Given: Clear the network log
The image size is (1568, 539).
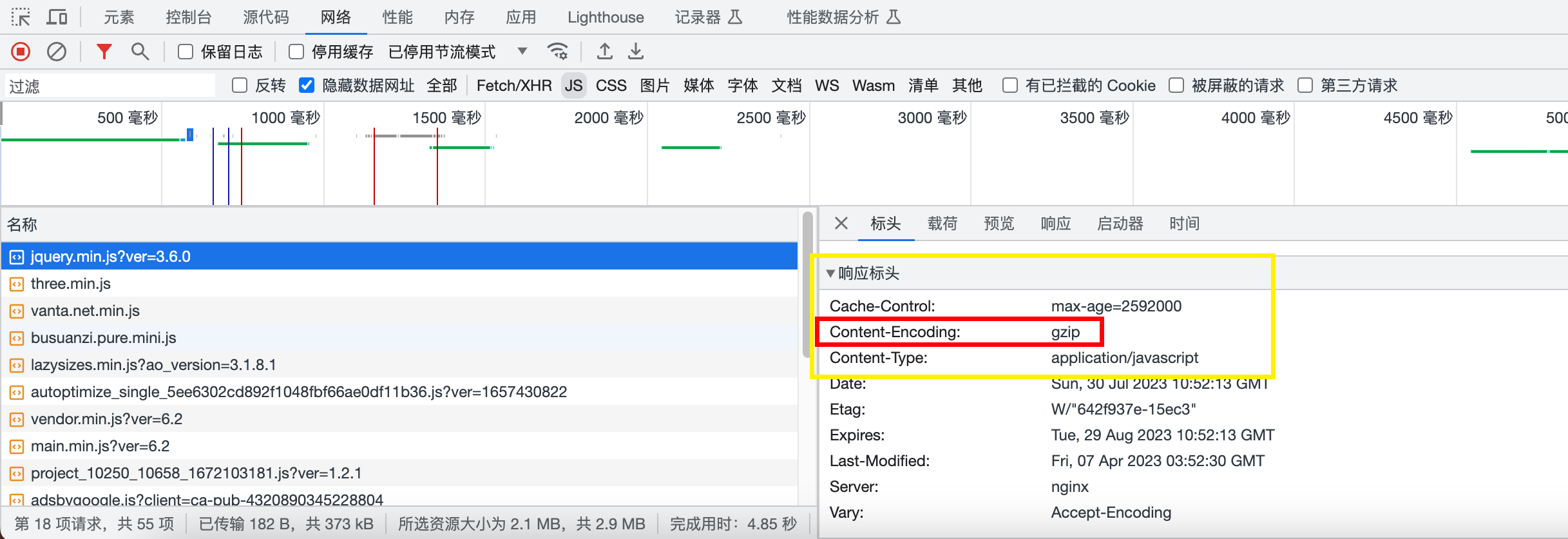Looking at the screenshot, I should click(x=57, y=52).
